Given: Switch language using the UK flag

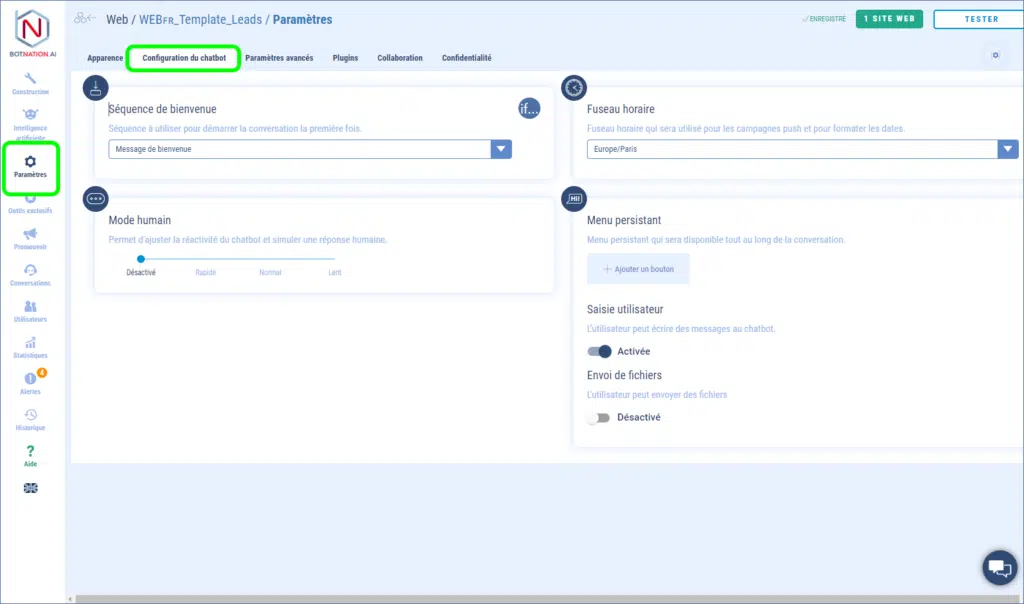Looking at the screenshot, I should [30, 488].
